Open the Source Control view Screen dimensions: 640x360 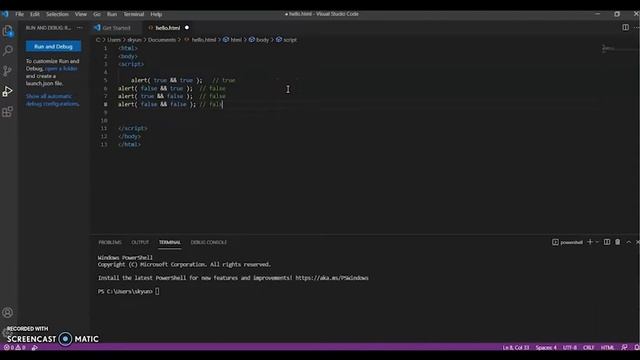(x=8, y=71)
